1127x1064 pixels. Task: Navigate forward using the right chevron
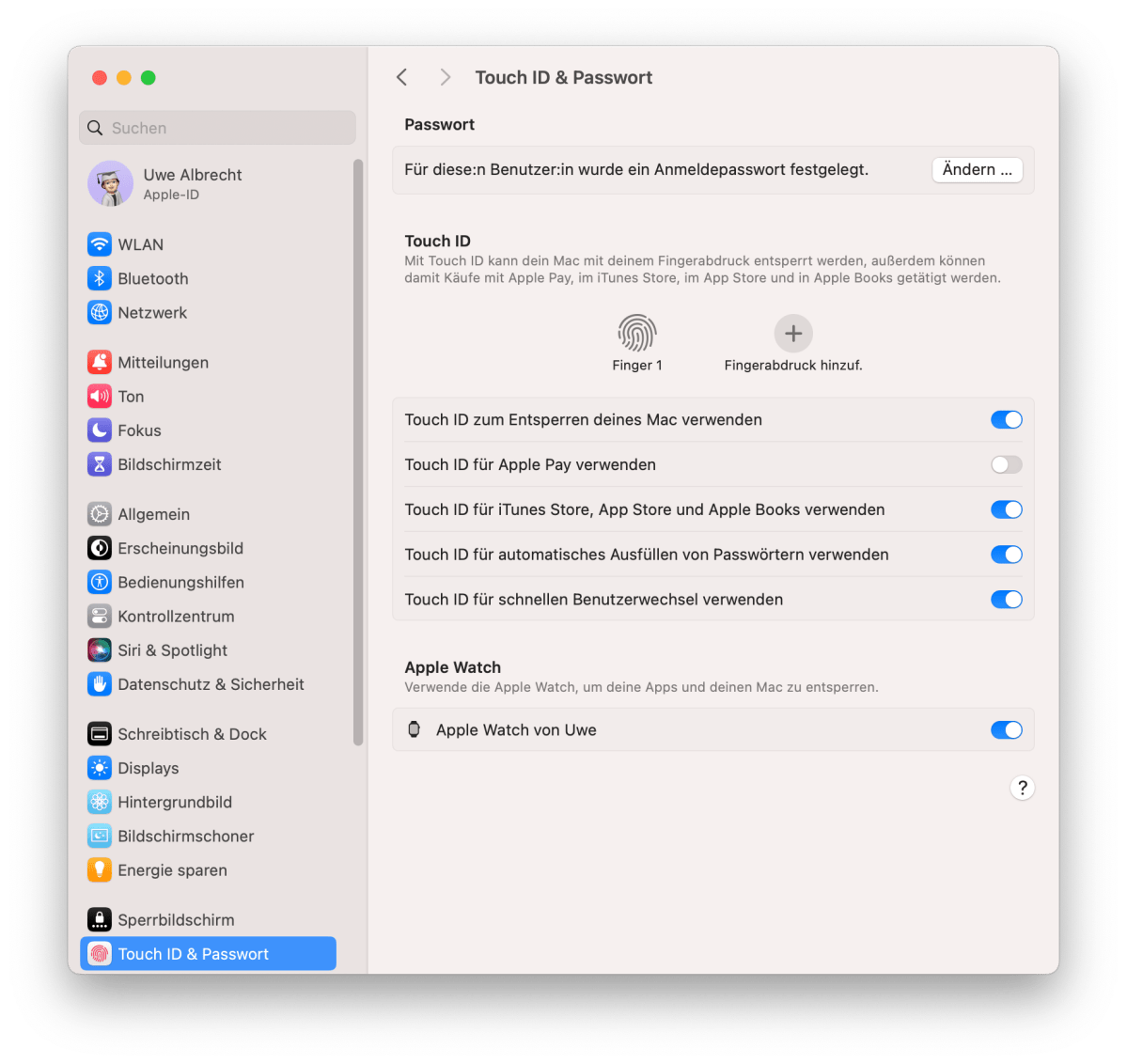[x=445, y=77]
